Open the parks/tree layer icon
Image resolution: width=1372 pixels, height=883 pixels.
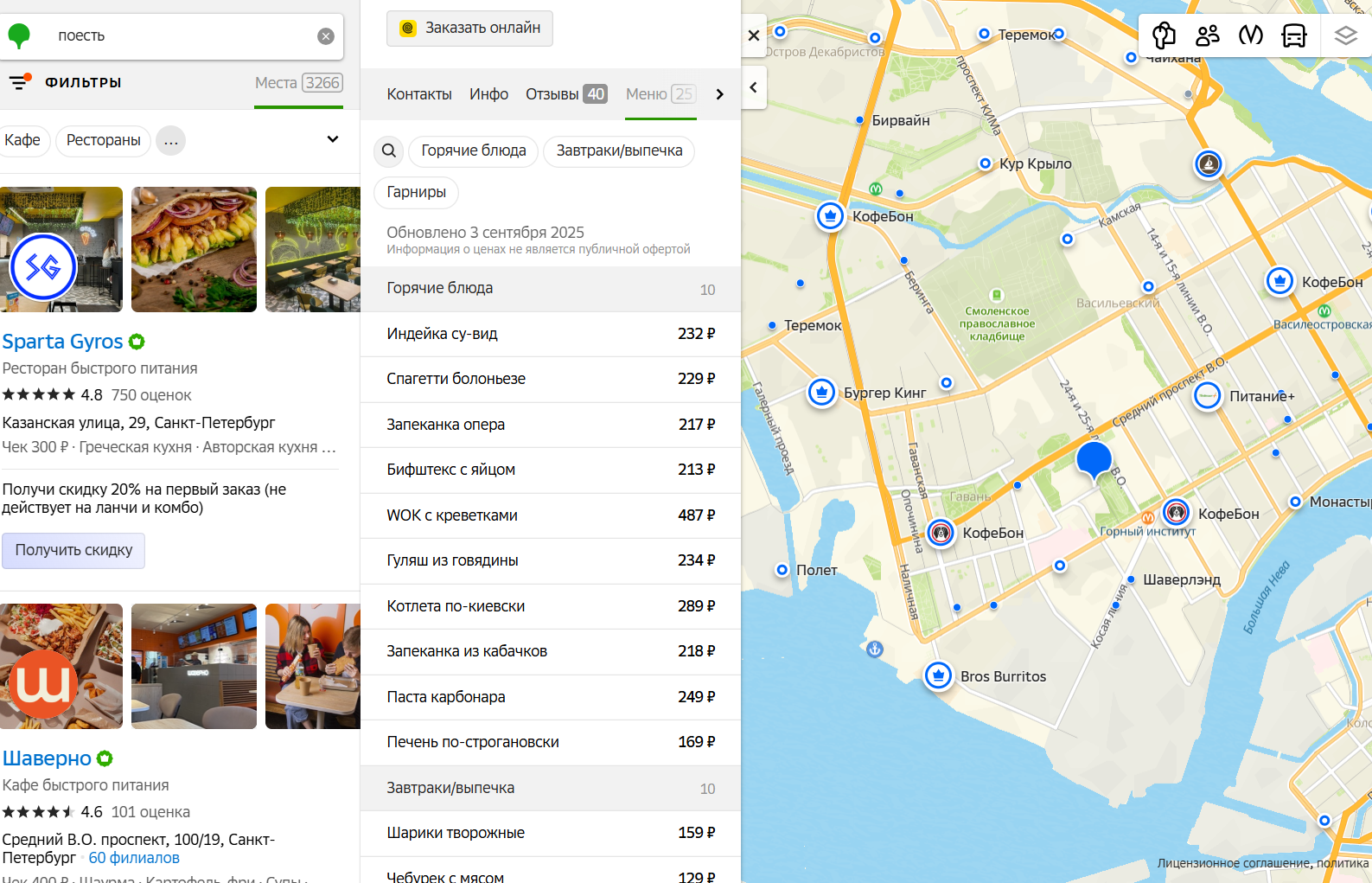coord(1165,35)
